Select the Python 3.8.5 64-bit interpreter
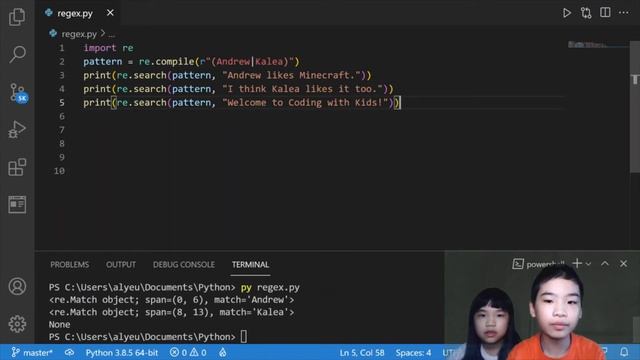This screenshot has height=360, width=640. 121,352
